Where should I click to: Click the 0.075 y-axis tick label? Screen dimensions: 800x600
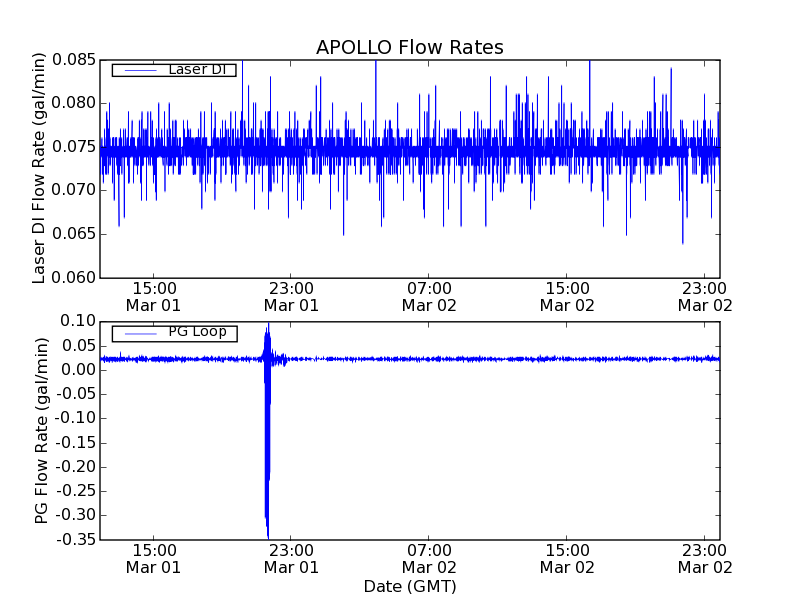point(74,147)
